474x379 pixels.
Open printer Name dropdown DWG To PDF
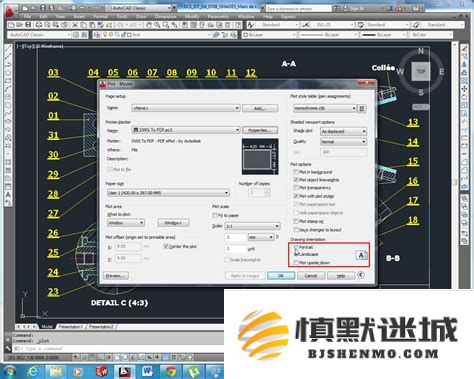point(186,130)
